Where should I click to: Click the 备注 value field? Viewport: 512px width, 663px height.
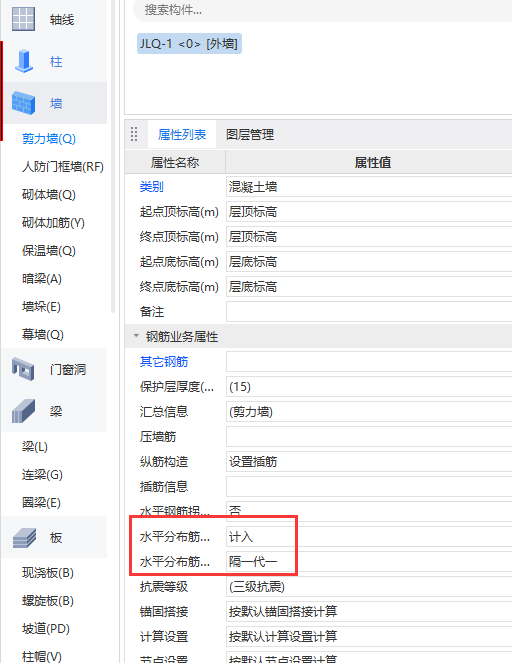pyautogui.click(x=369, y=312)
